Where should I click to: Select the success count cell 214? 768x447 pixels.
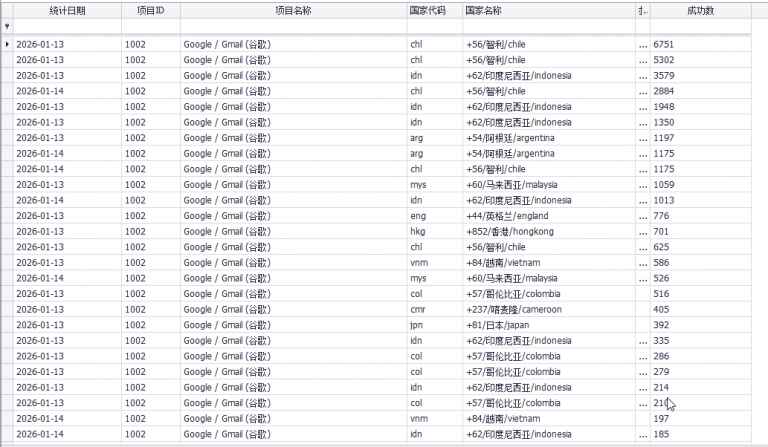tap(700, 387)
